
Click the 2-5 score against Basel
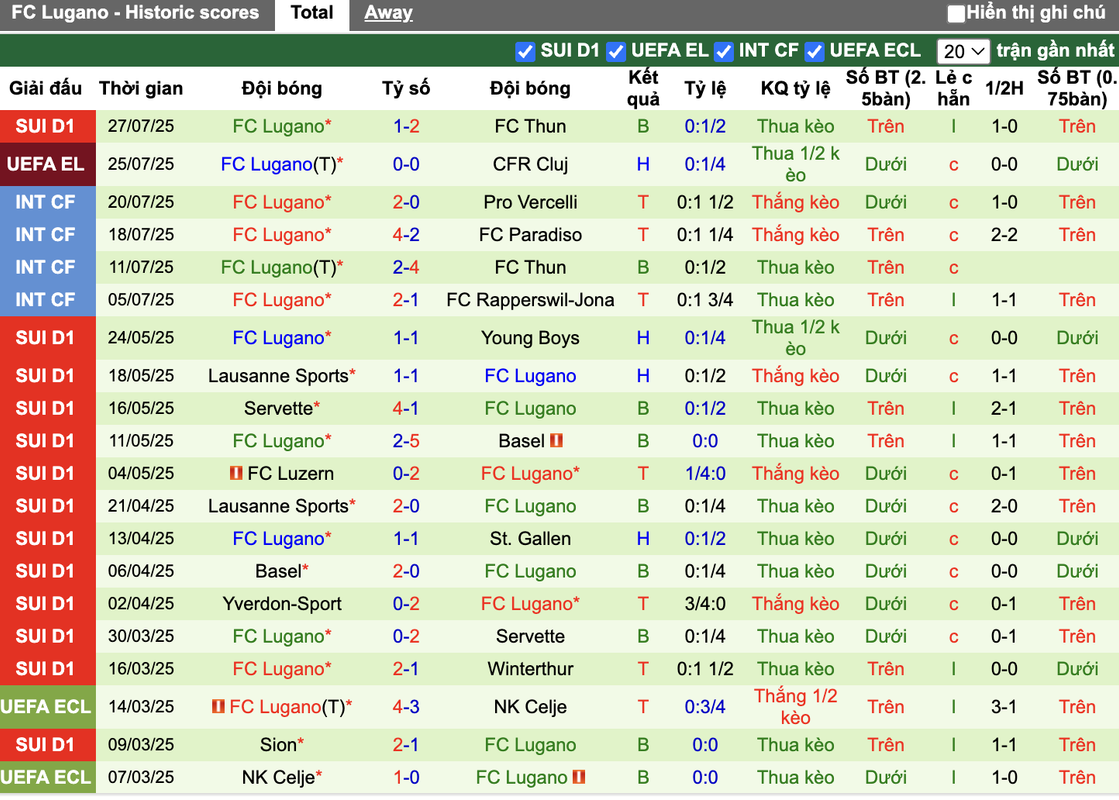[x=406, y=441]
